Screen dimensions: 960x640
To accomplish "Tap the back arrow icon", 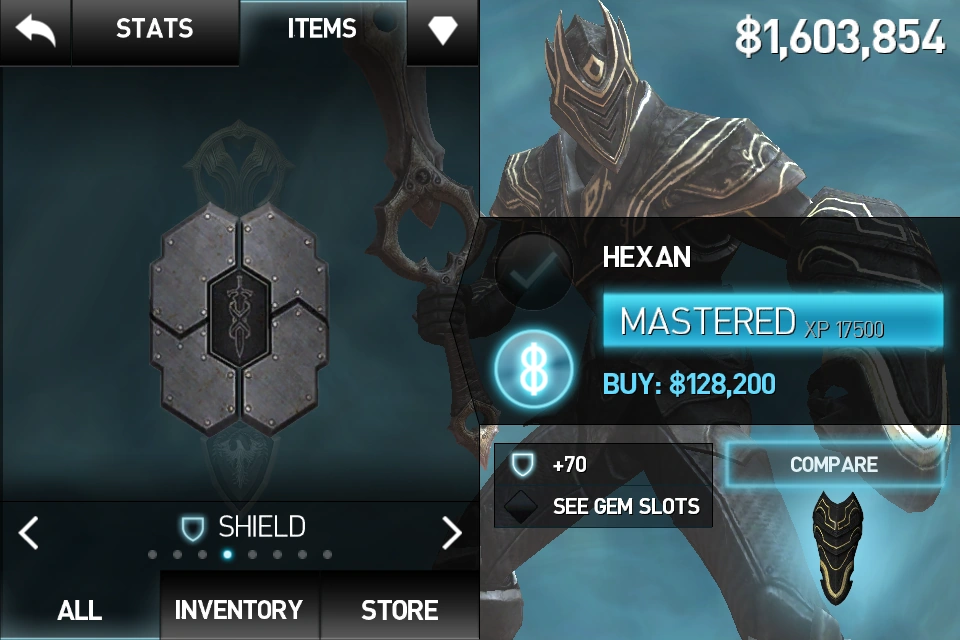I will [36, 31].
